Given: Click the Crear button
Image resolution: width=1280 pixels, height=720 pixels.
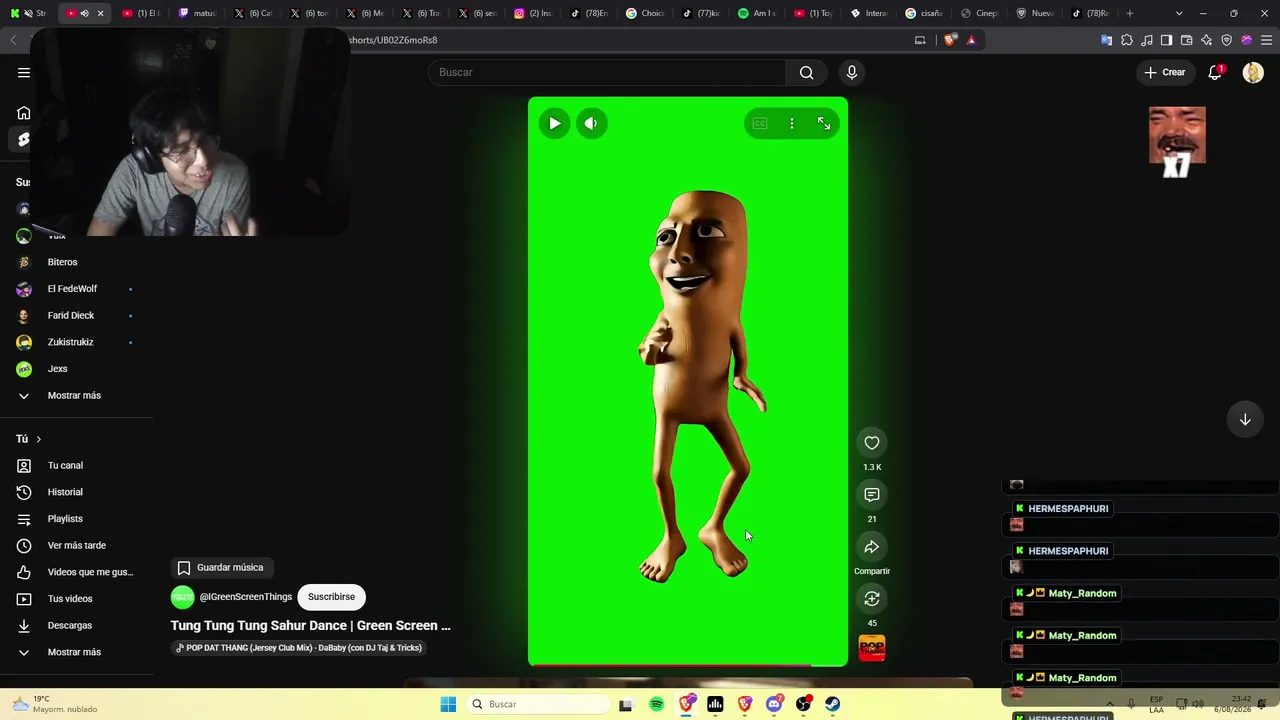Looking at the screenshot, I should (x=1165, y=72).
